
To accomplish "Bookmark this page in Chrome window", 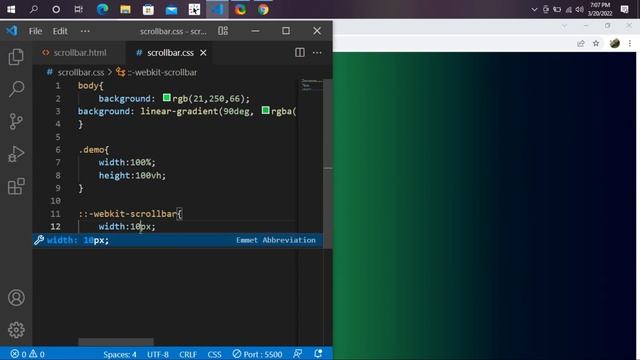I will 596,43.
